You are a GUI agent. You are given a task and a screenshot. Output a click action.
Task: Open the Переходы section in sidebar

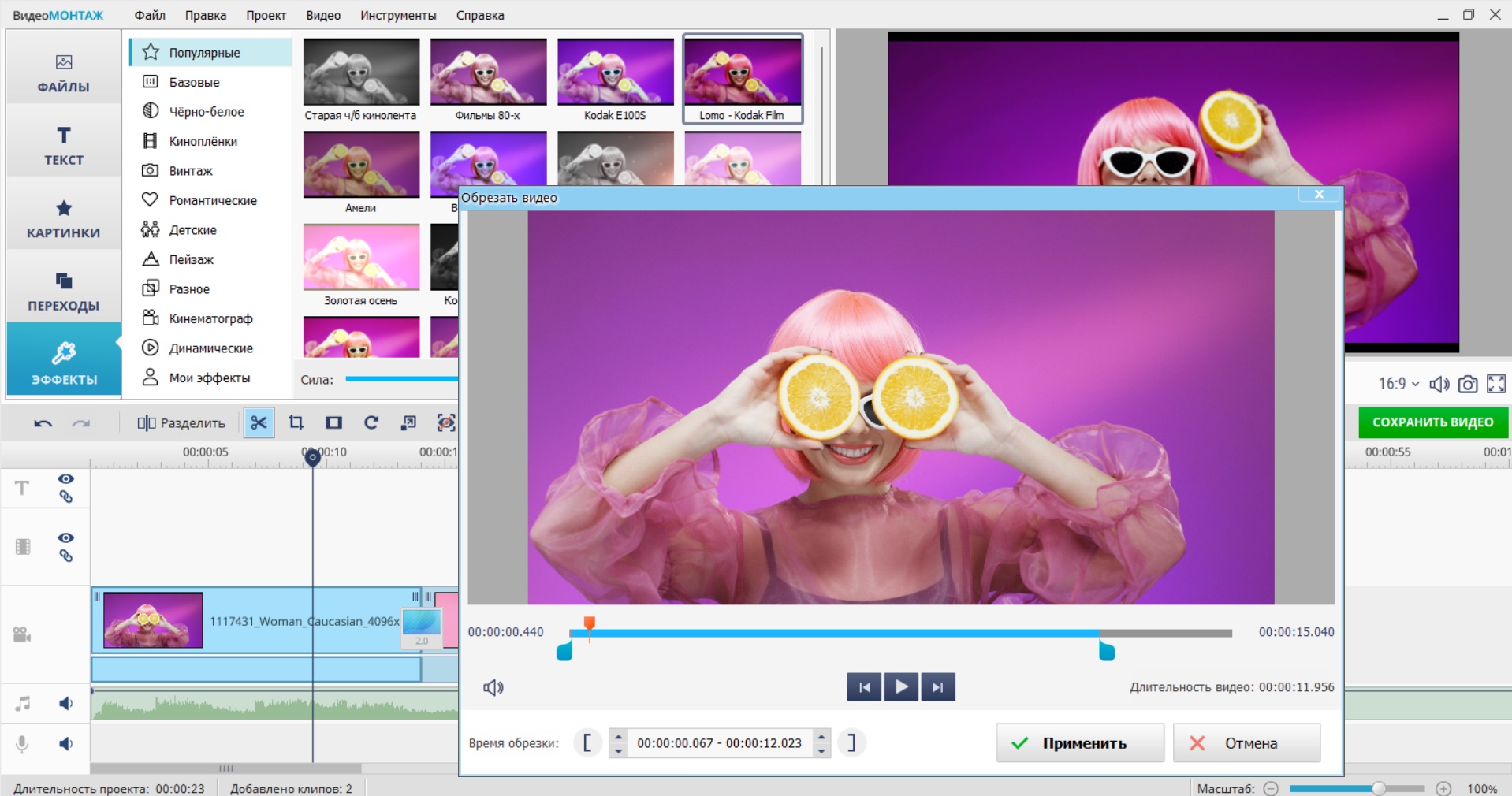(x=64, y=292)
